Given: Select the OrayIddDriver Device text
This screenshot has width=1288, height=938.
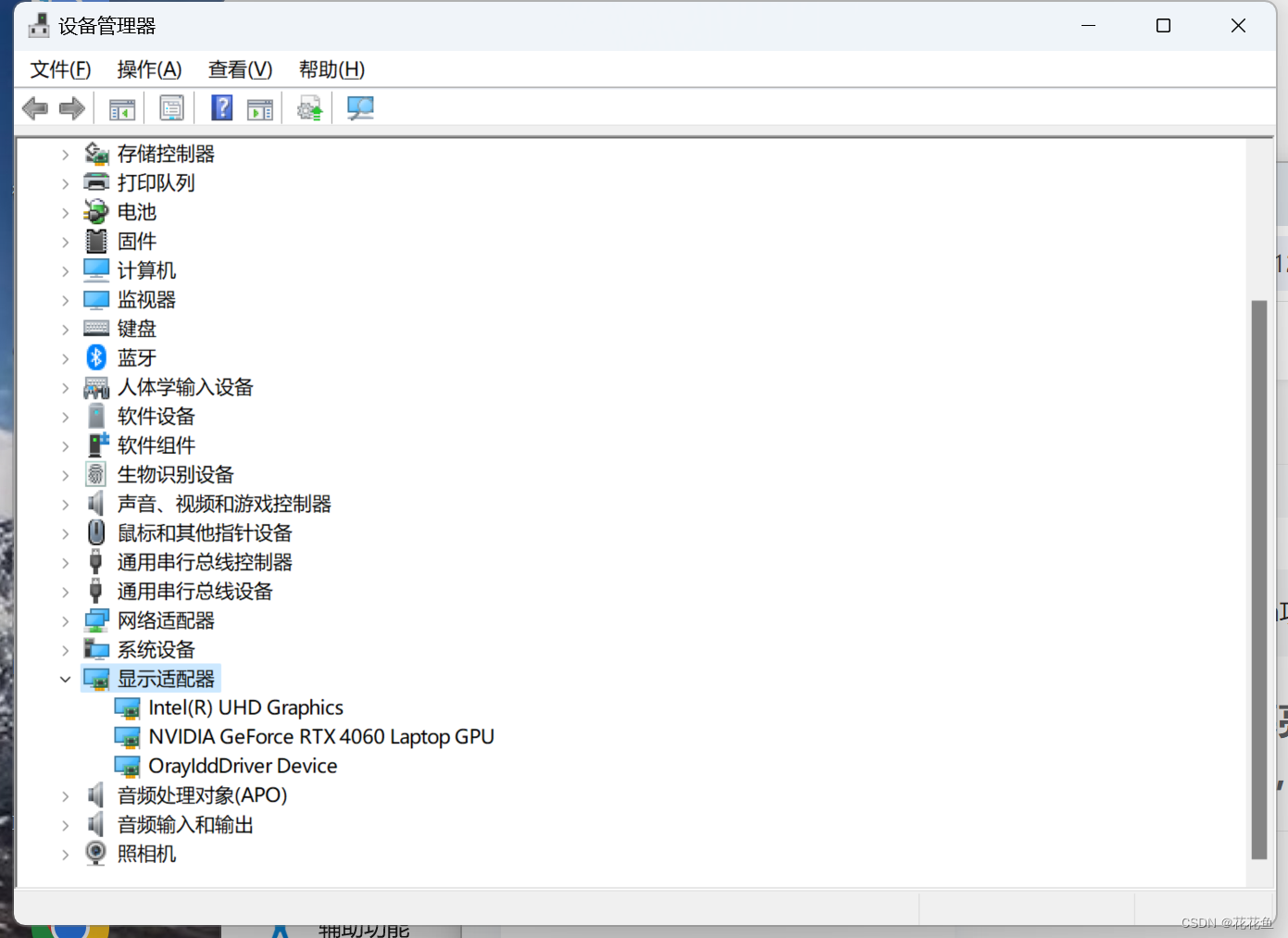Looking at the screenshot, I should click(x=243, y=767).
